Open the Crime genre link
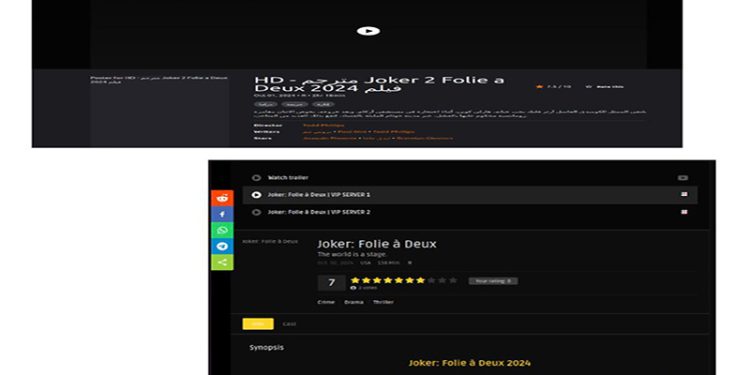The width and height of the screenshot is (750, 375). 326,302
